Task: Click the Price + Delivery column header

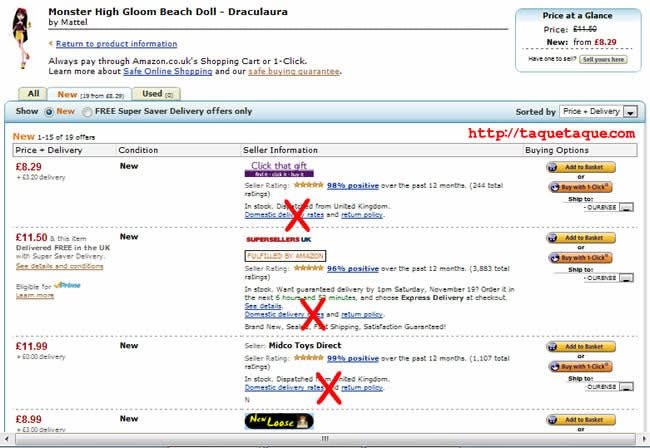Action: point(49,150)
